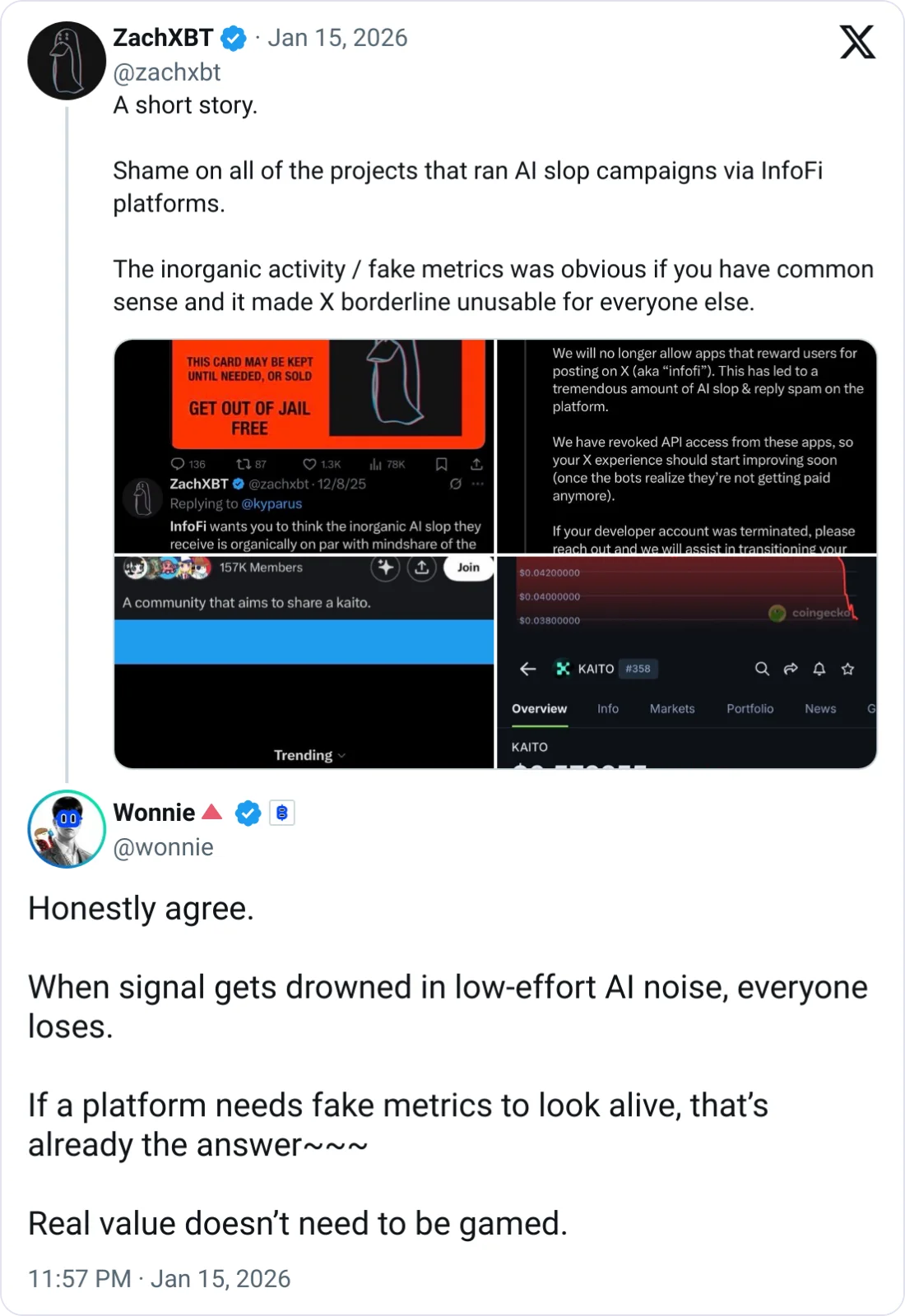Open the @kyparus mention link

point(271,503)
